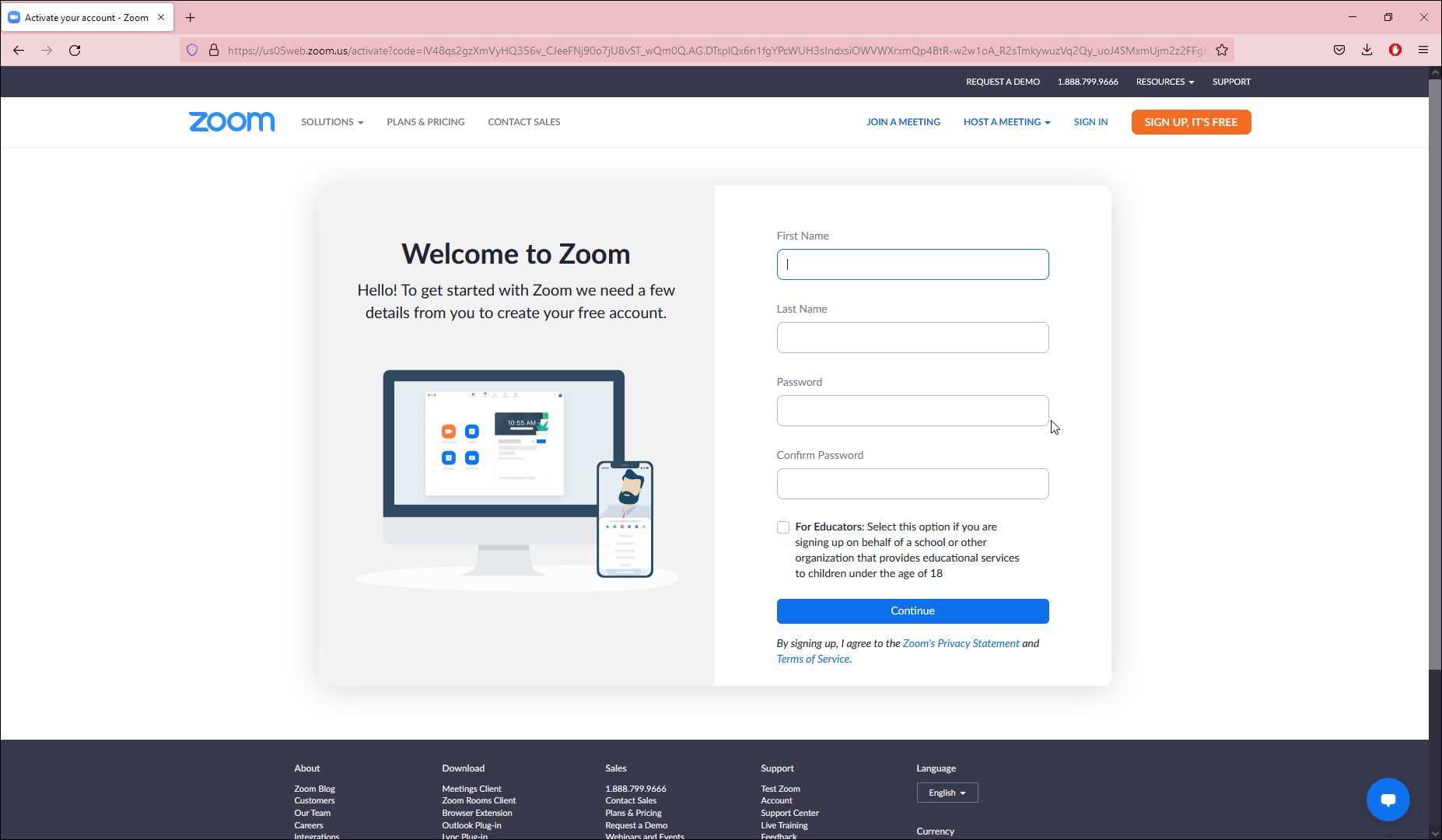Focus the Last Name input field
This screenshot has height=840, width=1442.
(912, 338)
